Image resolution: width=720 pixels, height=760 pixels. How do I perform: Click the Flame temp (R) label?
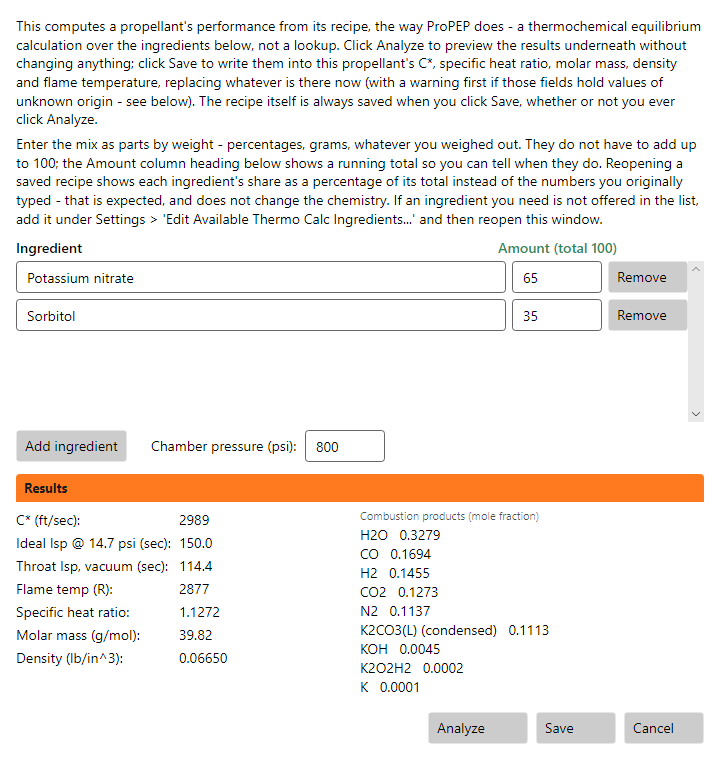pyautogui.click(x=64, y=589)
